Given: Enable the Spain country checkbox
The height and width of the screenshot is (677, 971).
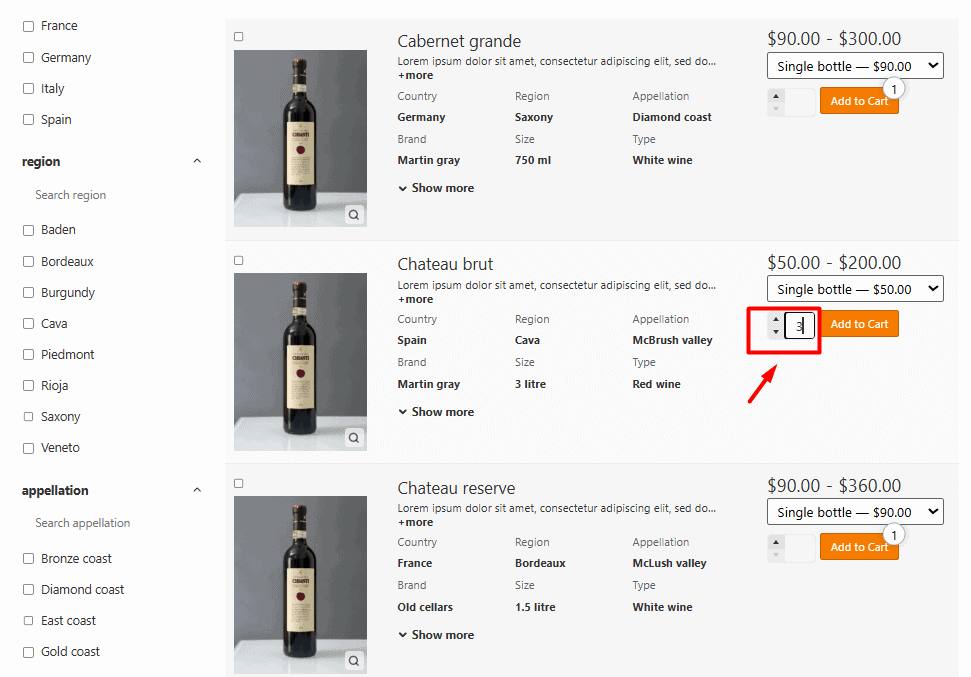Looking at the screenshot, I should (29, 120).
